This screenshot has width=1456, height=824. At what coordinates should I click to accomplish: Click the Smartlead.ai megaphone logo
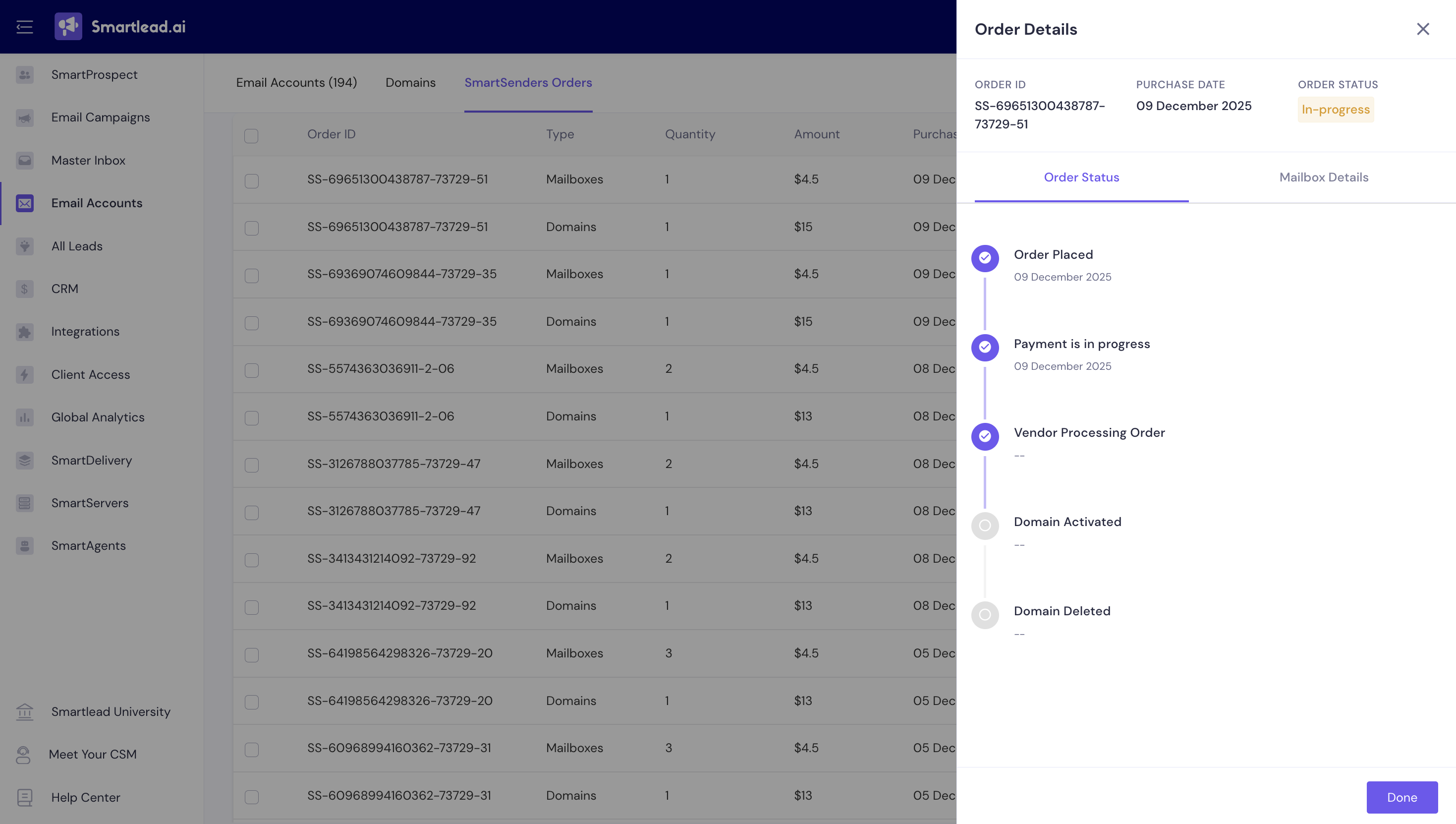[68, 27]
